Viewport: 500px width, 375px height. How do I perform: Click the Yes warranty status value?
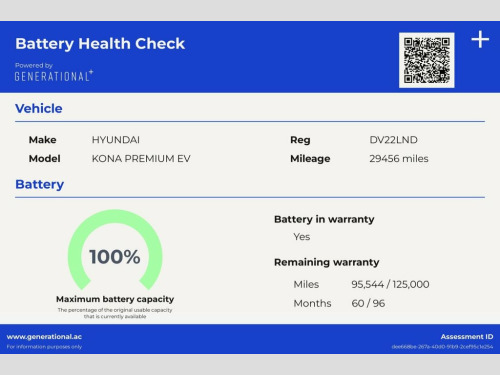(302, 237)
